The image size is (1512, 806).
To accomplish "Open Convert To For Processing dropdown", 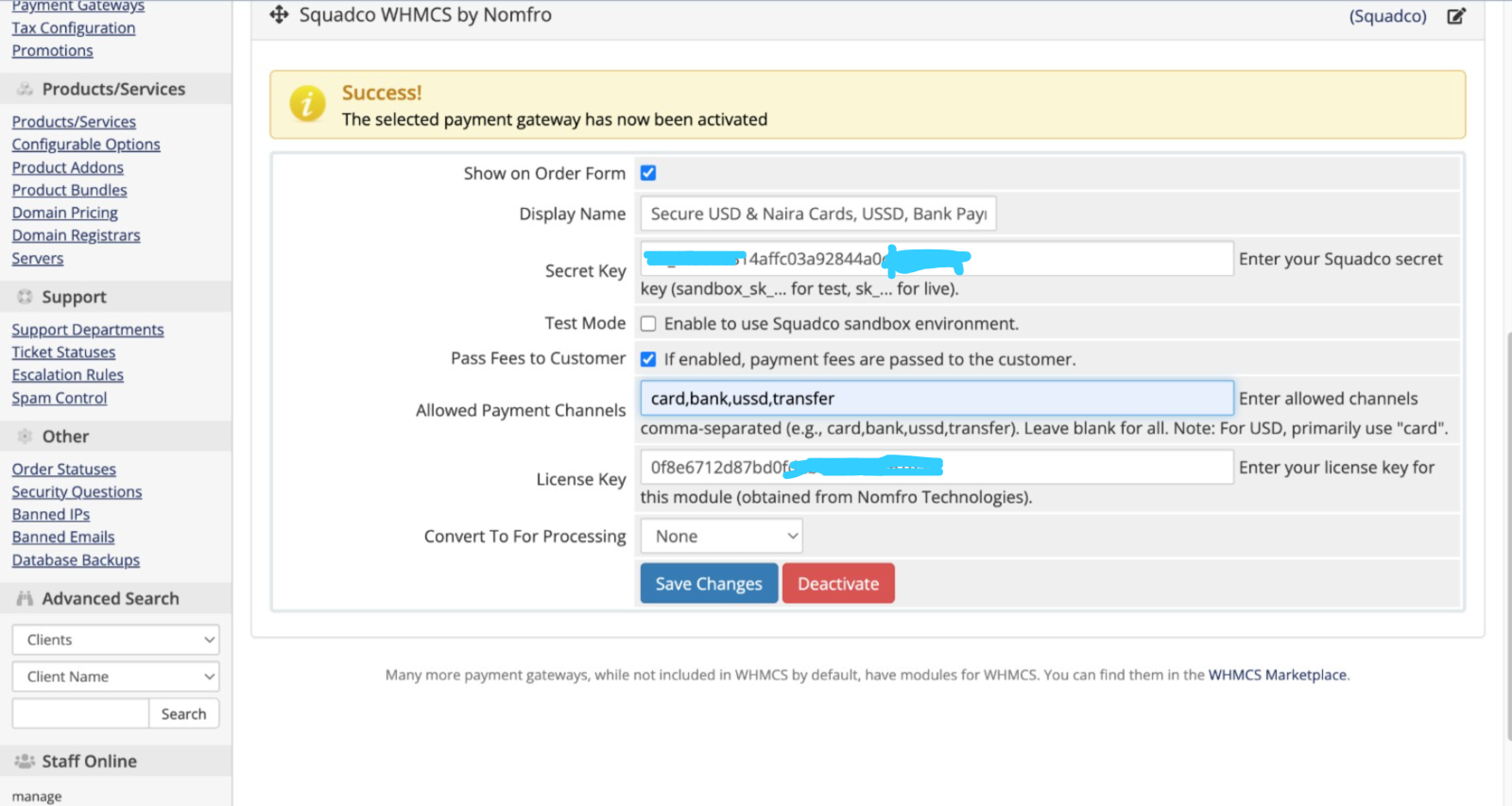I will (722, 536).
